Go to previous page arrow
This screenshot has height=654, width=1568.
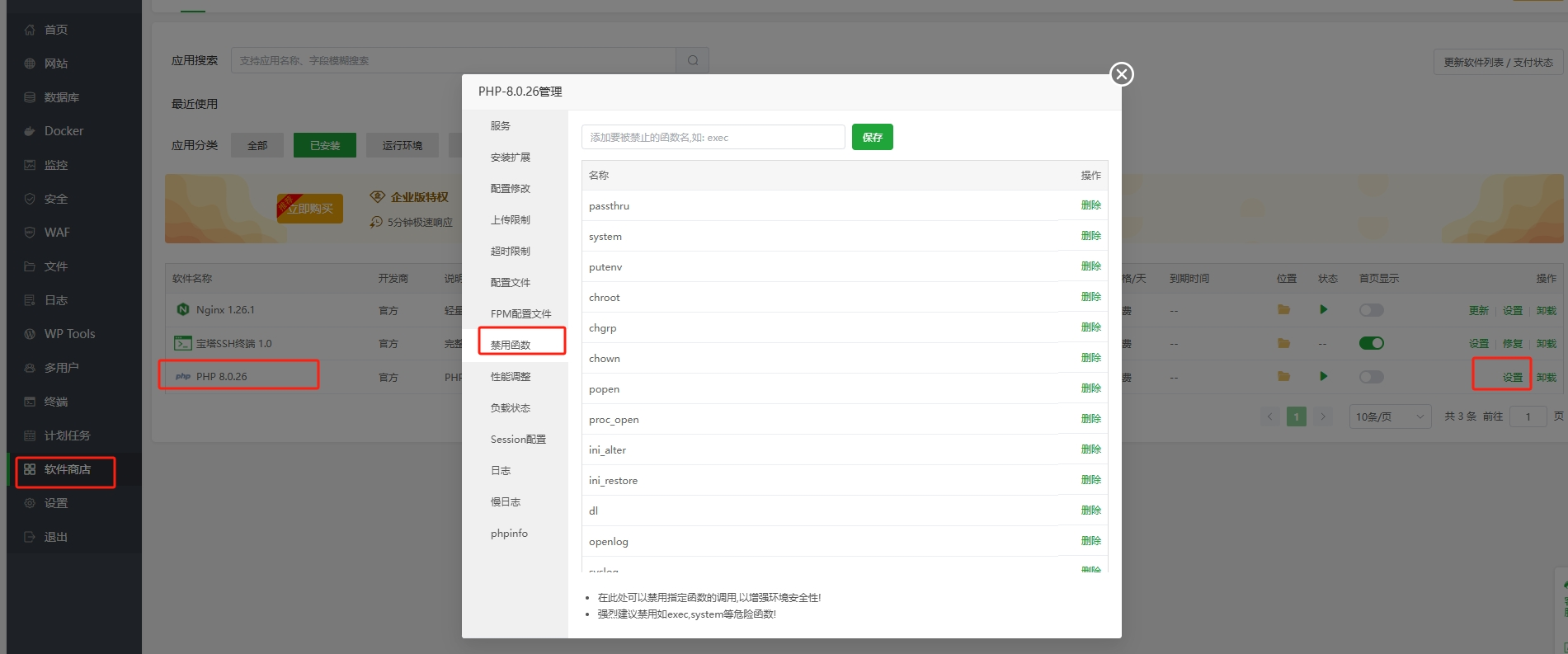click(x=1270, y=416)
